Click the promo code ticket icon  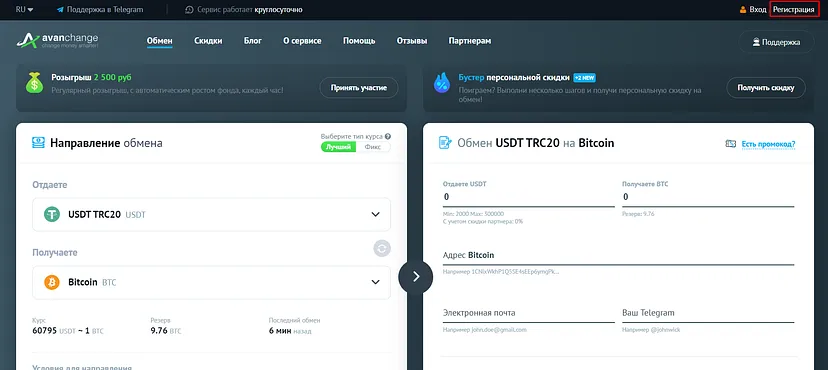[731, 144]
